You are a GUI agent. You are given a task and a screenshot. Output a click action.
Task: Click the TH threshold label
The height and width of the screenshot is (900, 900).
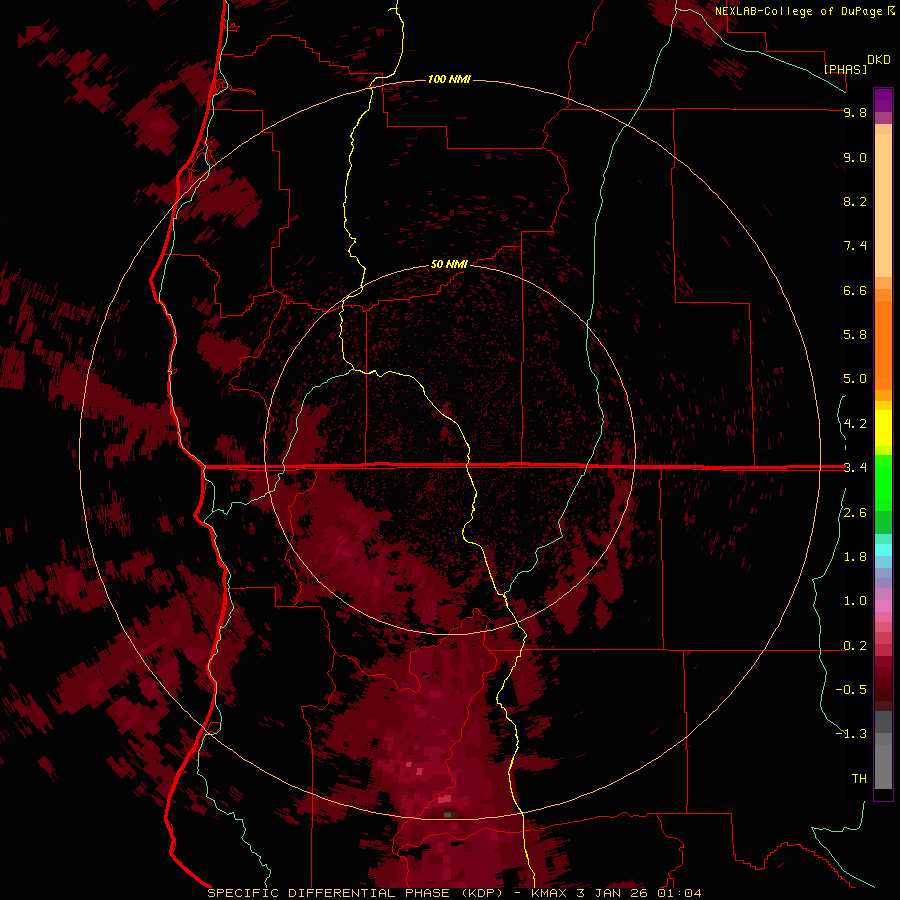pos(859,779)
